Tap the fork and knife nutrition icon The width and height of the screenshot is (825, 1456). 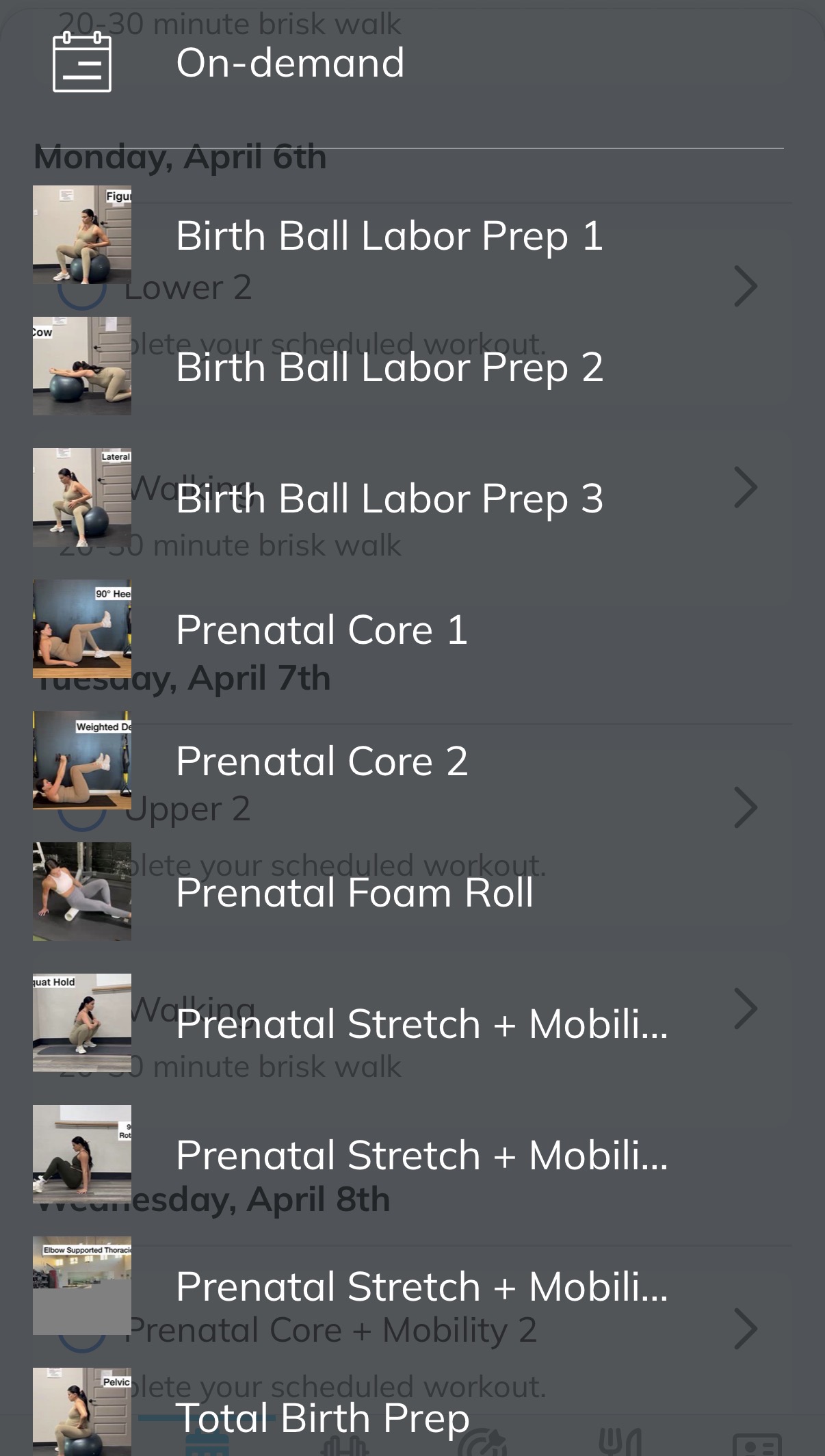tap(620, 1441)
